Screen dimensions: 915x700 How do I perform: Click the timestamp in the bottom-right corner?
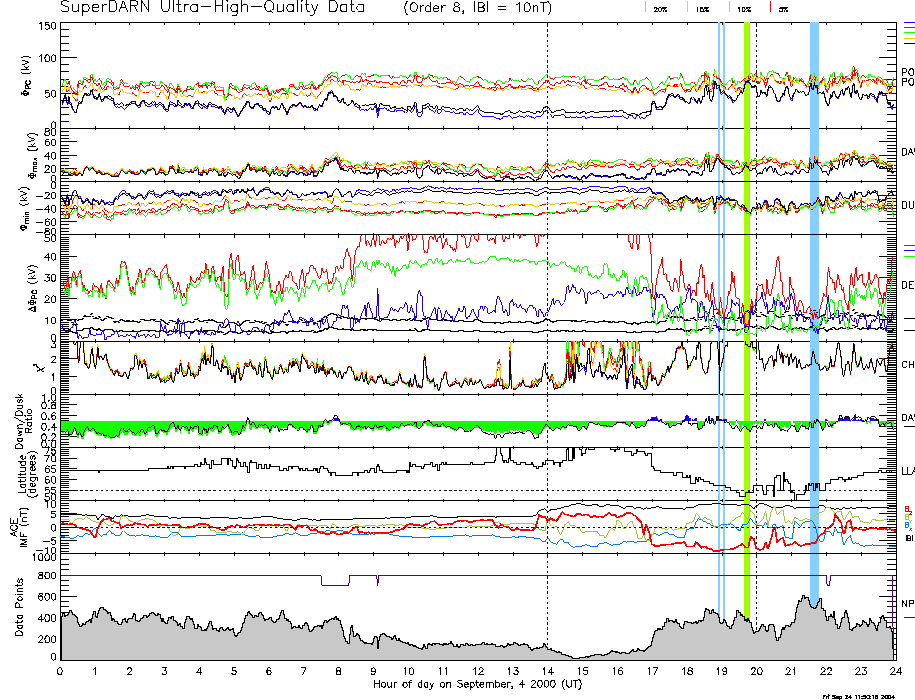coord(866,695)
